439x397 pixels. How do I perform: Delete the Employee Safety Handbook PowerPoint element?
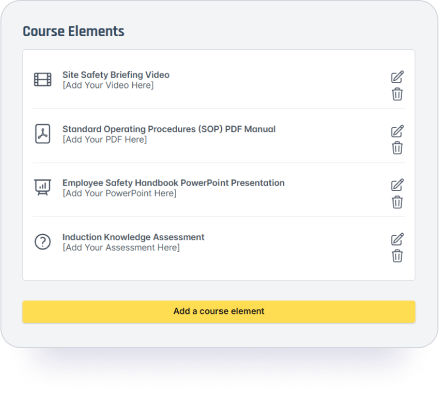(x=397, y=202)
